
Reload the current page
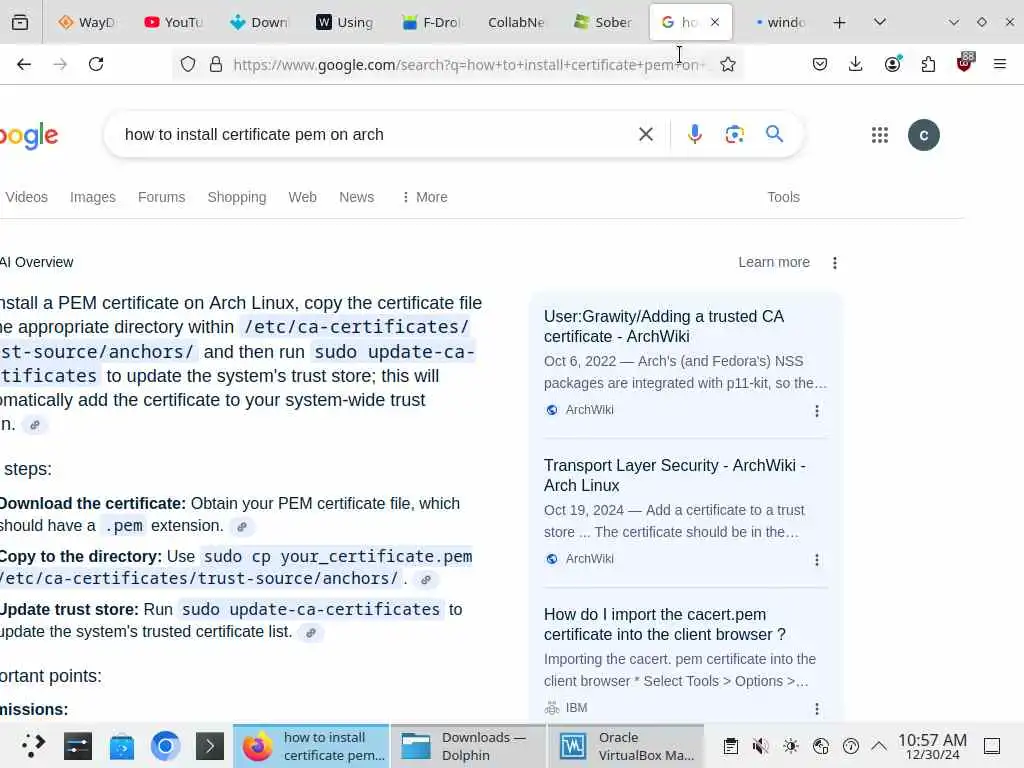(96, 64)
